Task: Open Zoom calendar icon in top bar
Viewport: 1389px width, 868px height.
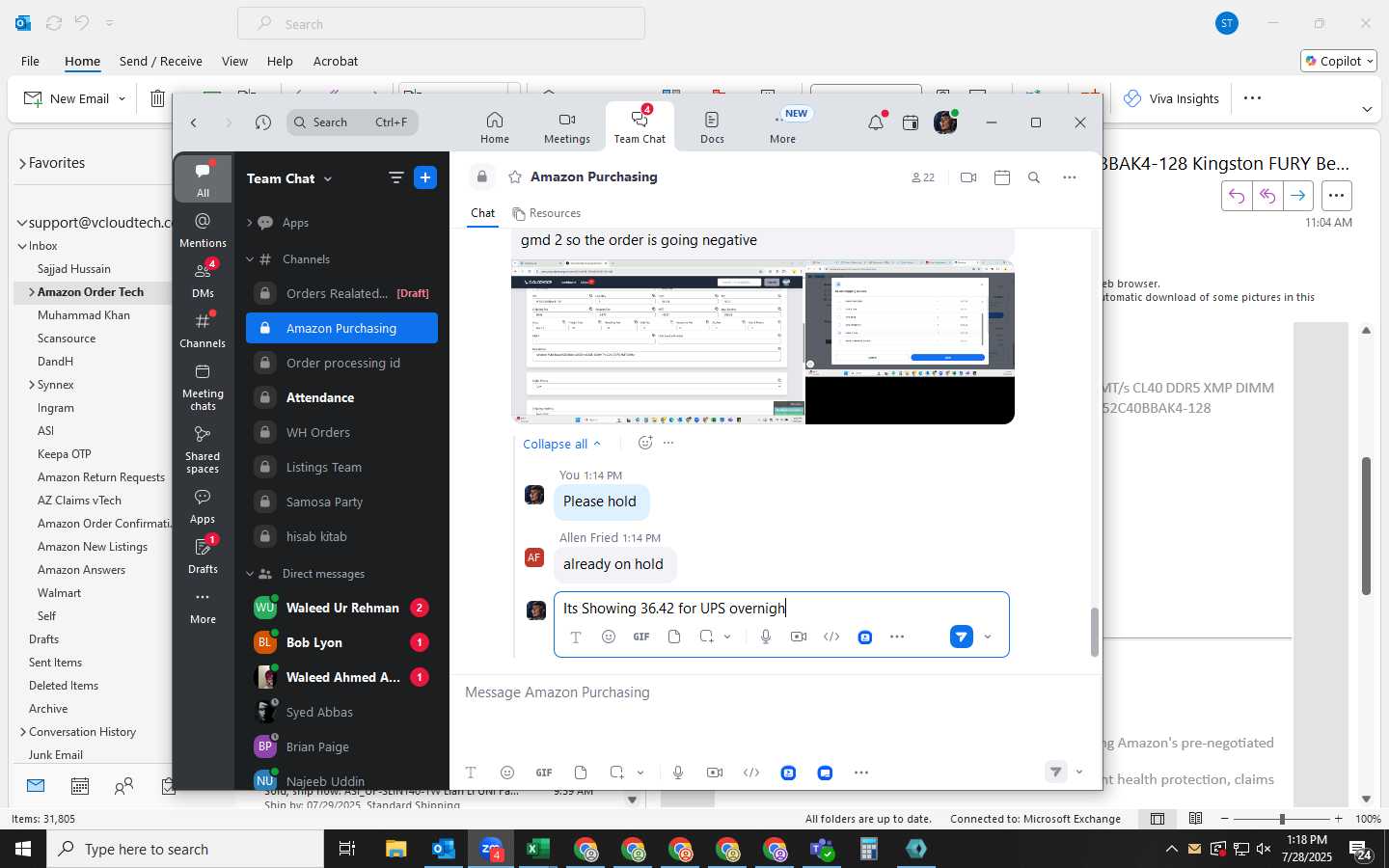Action: click(911, 122)
